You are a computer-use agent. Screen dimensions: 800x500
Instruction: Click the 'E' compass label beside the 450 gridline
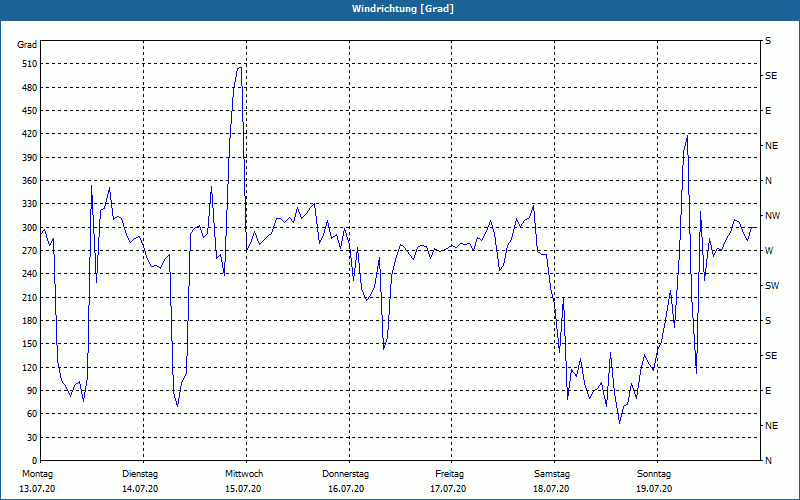[x=768, y=111]
